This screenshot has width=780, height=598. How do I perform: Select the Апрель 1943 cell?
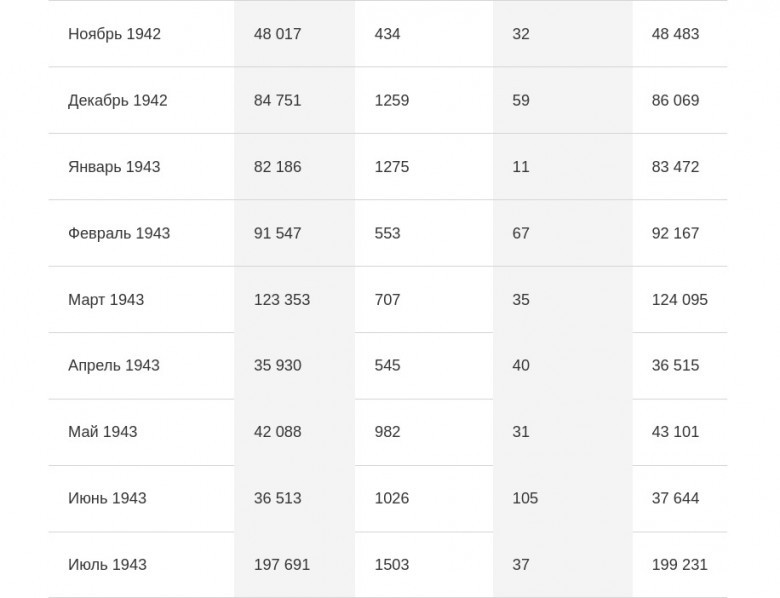pyautogui.click(x=114, y=365)
